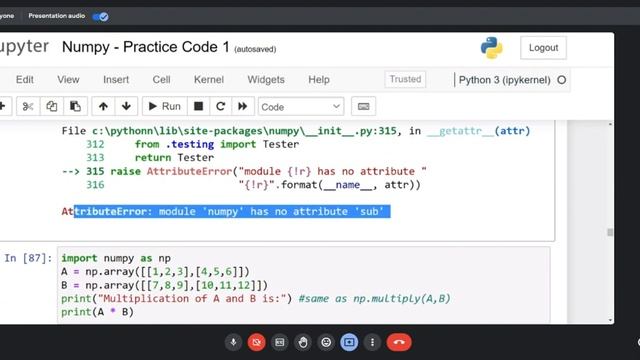Open the cell type Code dropdown
Image resolution: width=640 pixels, height=360 pixels.
[x=301, y=107]
